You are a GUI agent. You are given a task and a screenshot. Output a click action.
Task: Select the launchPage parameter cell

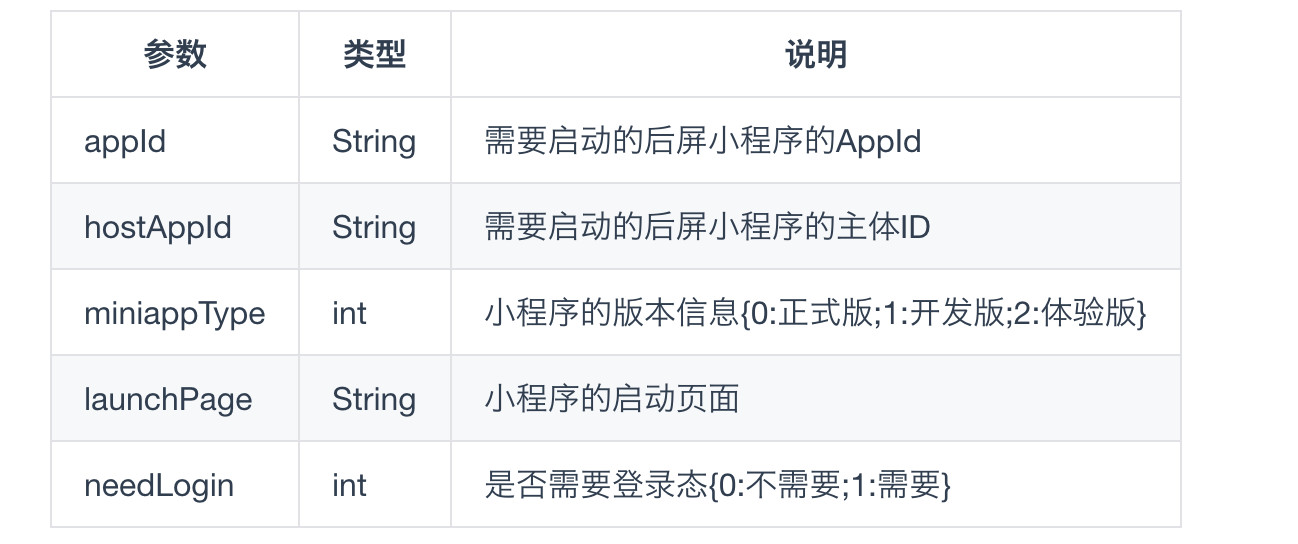click(168, 400)
